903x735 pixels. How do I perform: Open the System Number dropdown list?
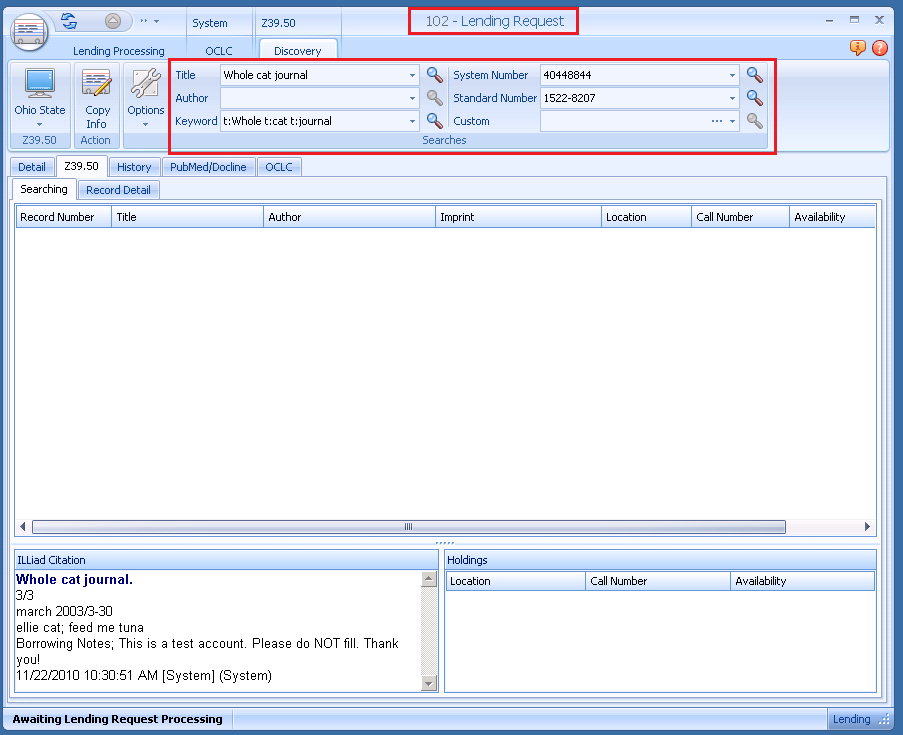pos(732,75)
